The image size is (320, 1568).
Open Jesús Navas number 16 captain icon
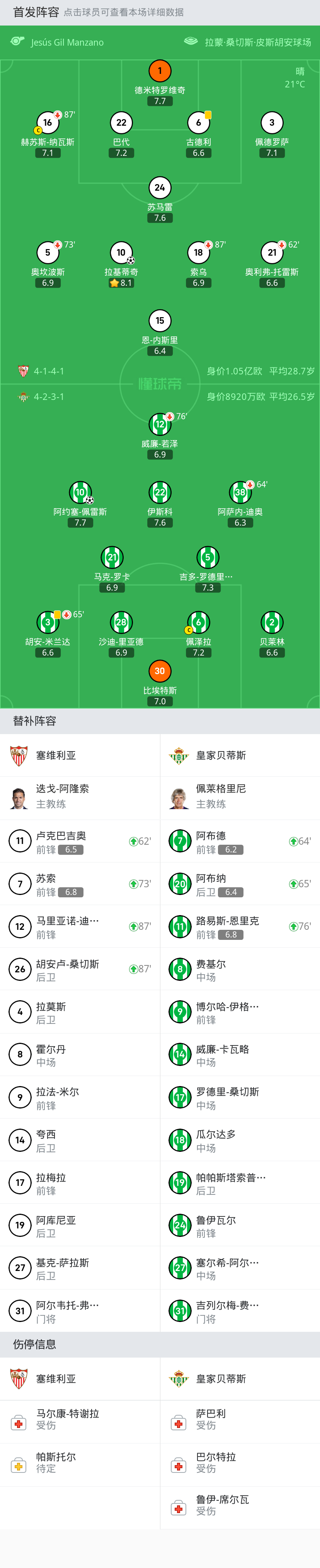pyautogui.click(x=48, y=123)
